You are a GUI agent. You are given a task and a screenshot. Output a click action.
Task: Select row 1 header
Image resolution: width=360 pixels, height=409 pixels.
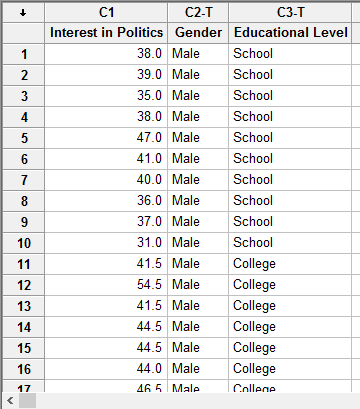click(x=24, y=54)
